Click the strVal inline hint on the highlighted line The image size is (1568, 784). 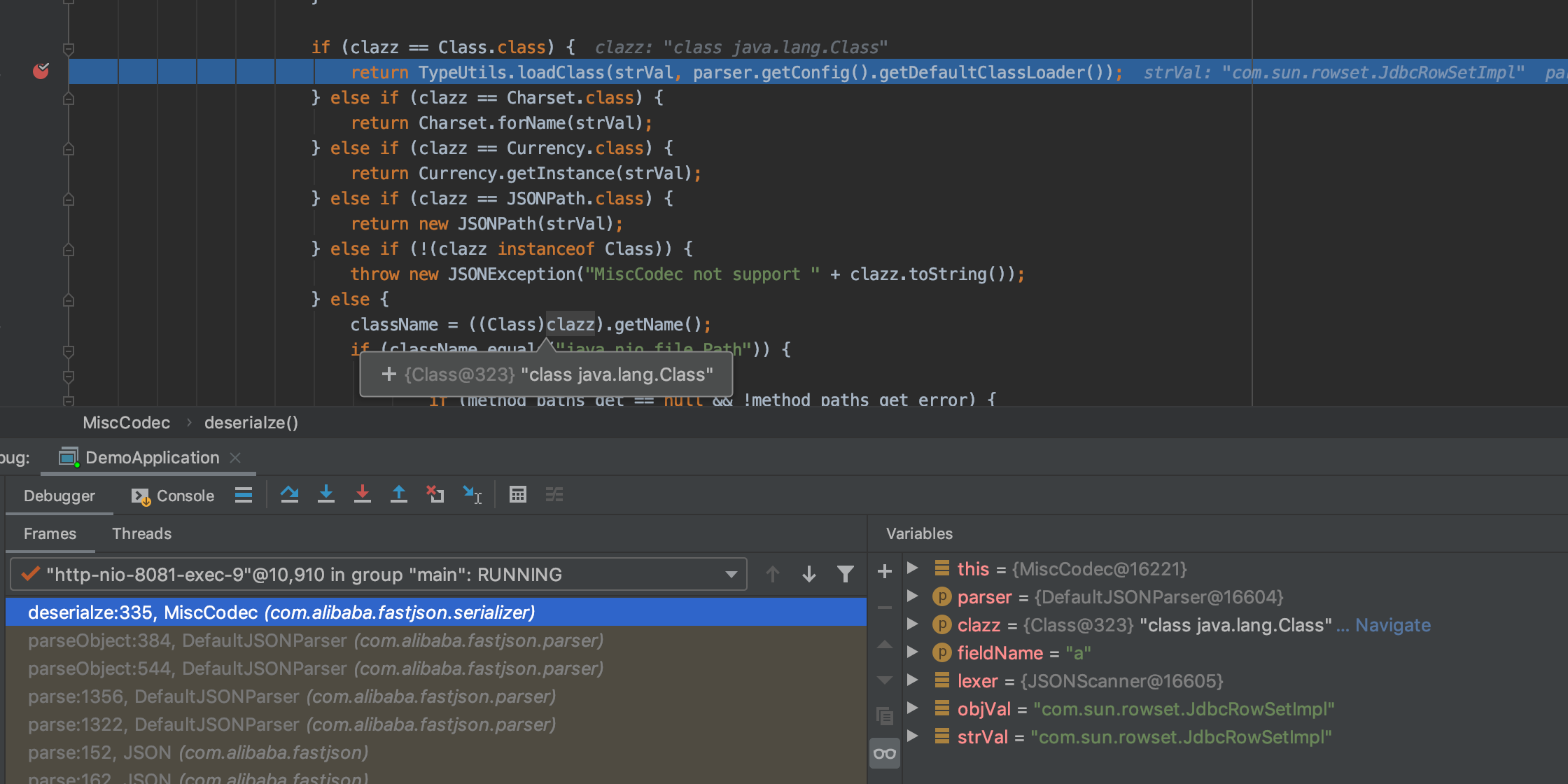(x=1334, y=72)
